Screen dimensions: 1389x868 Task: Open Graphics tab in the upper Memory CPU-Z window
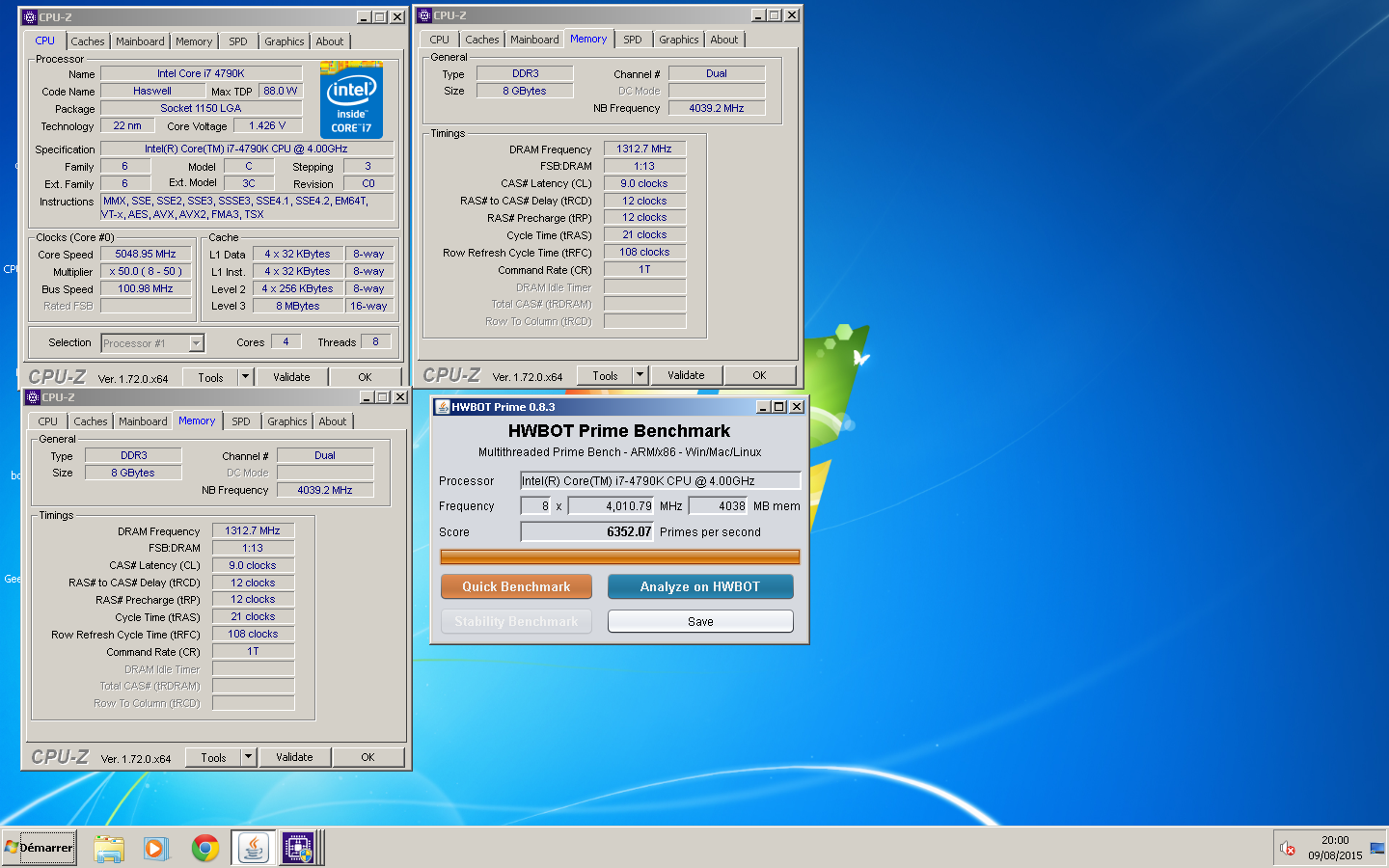[x=679, y=40]
